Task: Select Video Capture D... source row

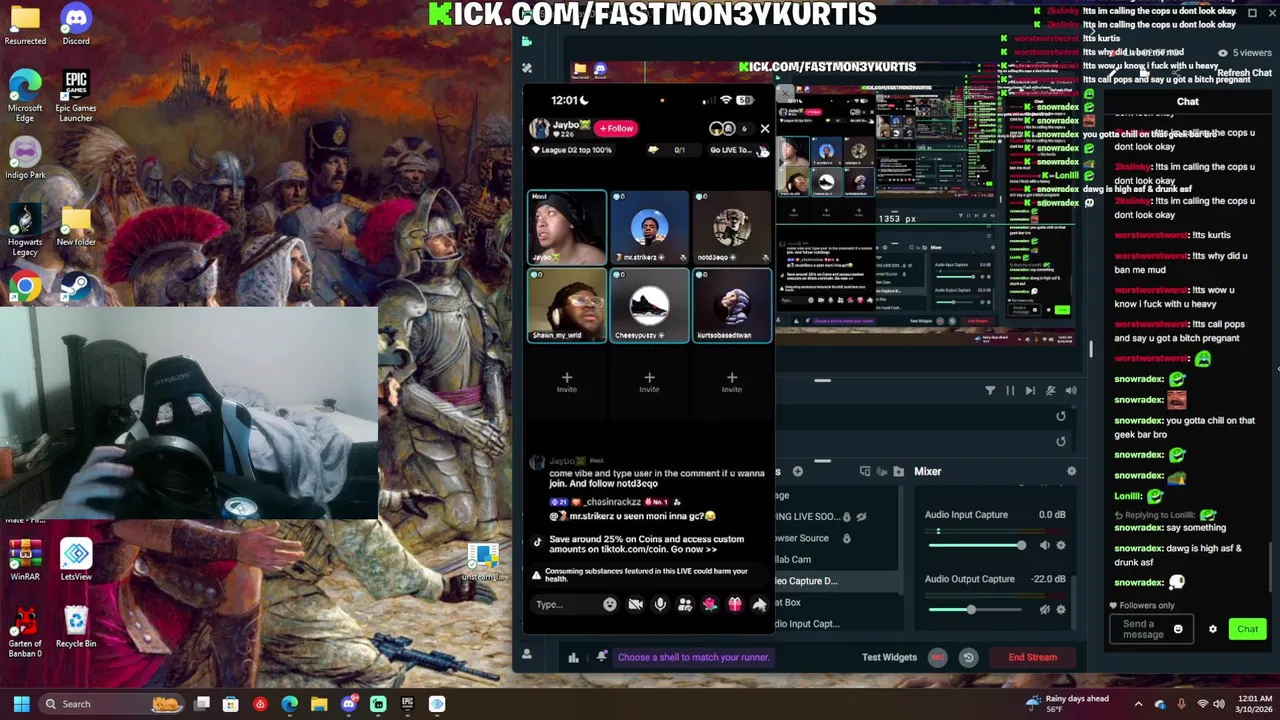Action: coord(838,580)
